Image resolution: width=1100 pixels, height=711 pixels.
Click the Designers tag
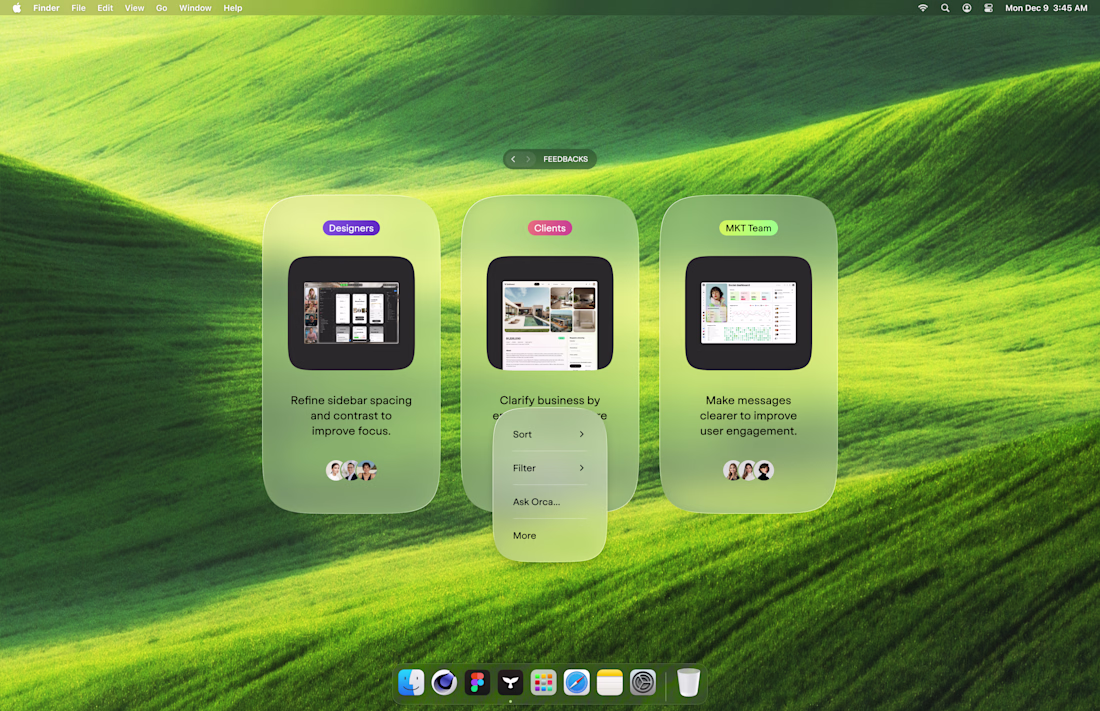coord(351,228)
